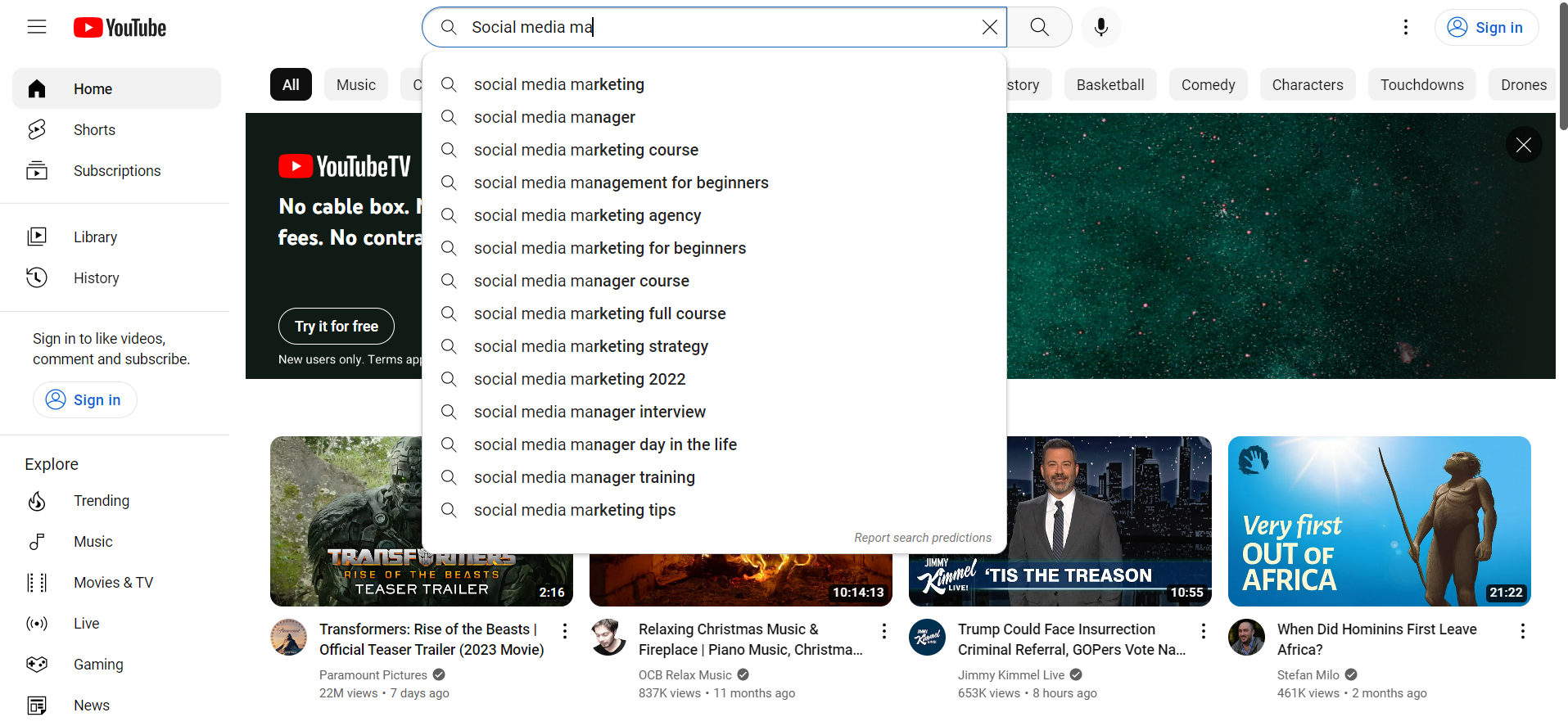
Task: Choose suggestion social media marketing tips
Action: [714, 510]
